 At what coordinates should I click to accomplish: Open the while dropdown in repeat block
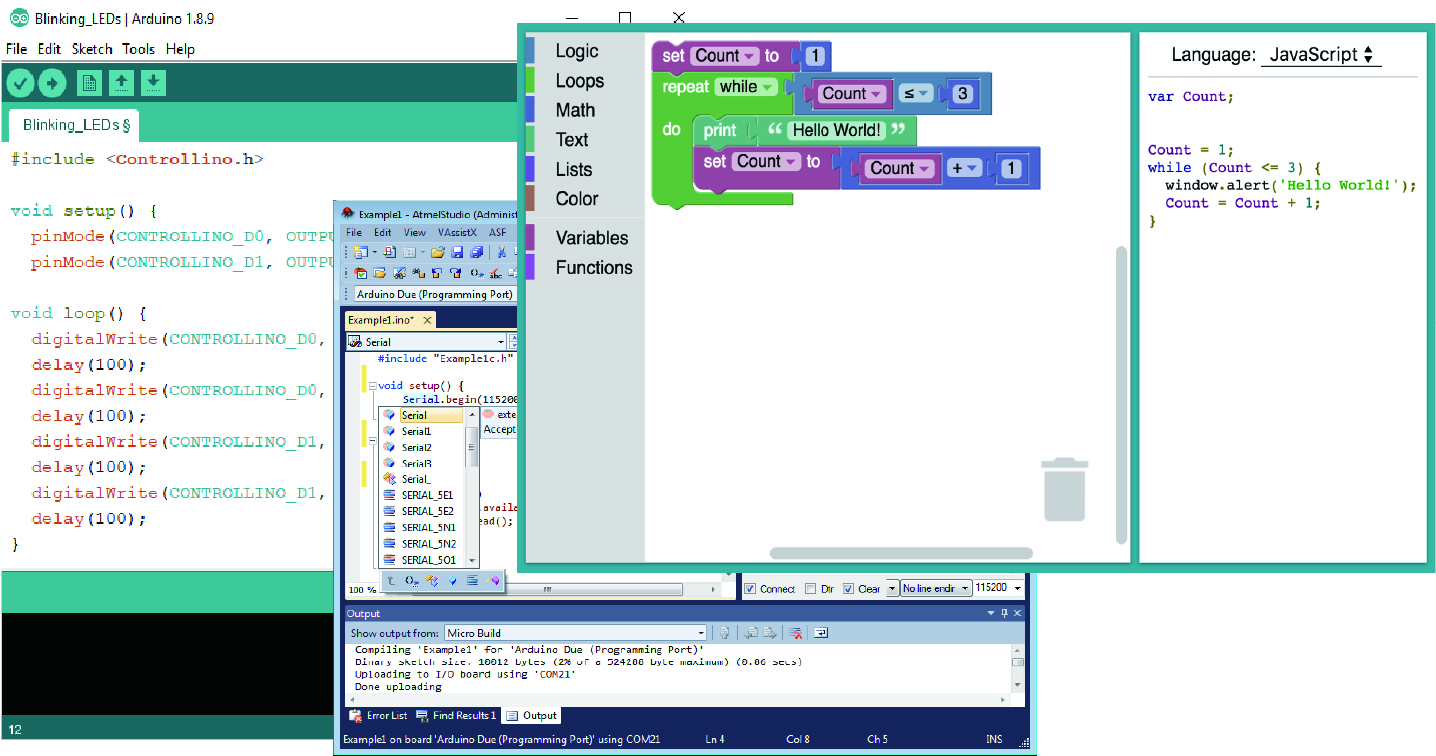point(746,87)
